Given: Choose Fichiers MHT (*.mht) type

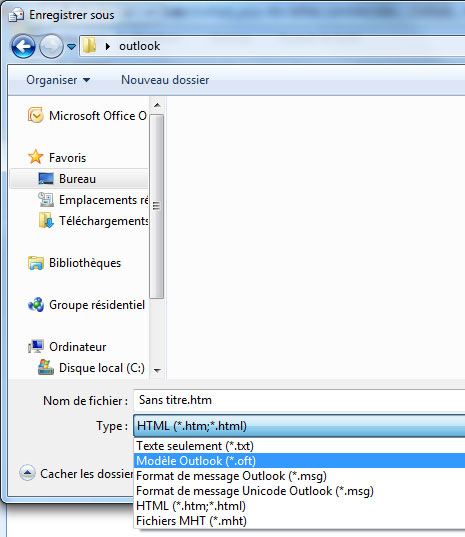Looking at the screenshot, I should (x=299, y=521).
